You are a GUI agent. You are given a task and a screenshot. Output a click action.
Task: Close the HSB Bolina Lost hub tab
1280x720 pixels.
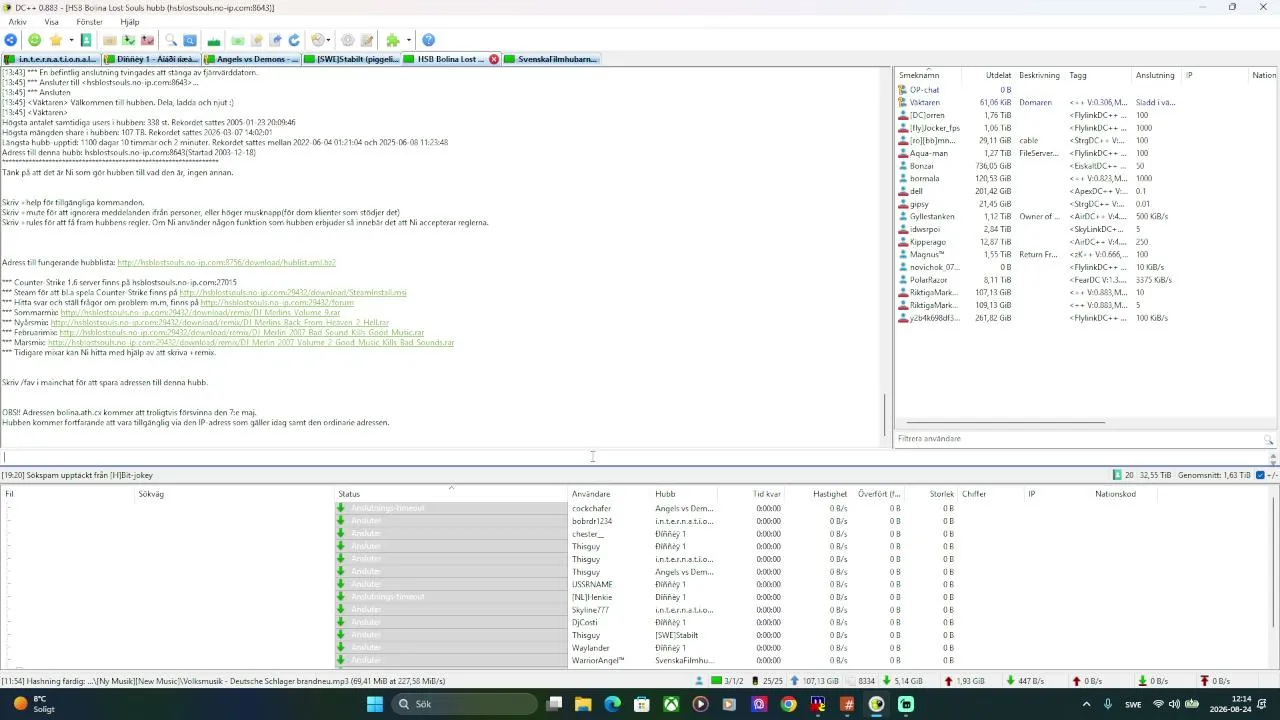click(x=494, y=59)
